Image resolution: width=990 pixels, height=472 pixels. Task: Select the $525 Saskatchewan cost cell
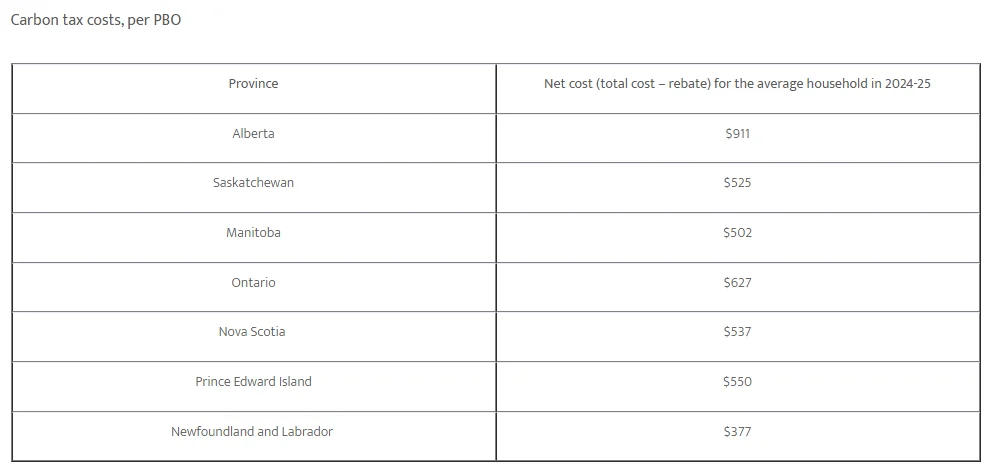click(x=737, y=183)
